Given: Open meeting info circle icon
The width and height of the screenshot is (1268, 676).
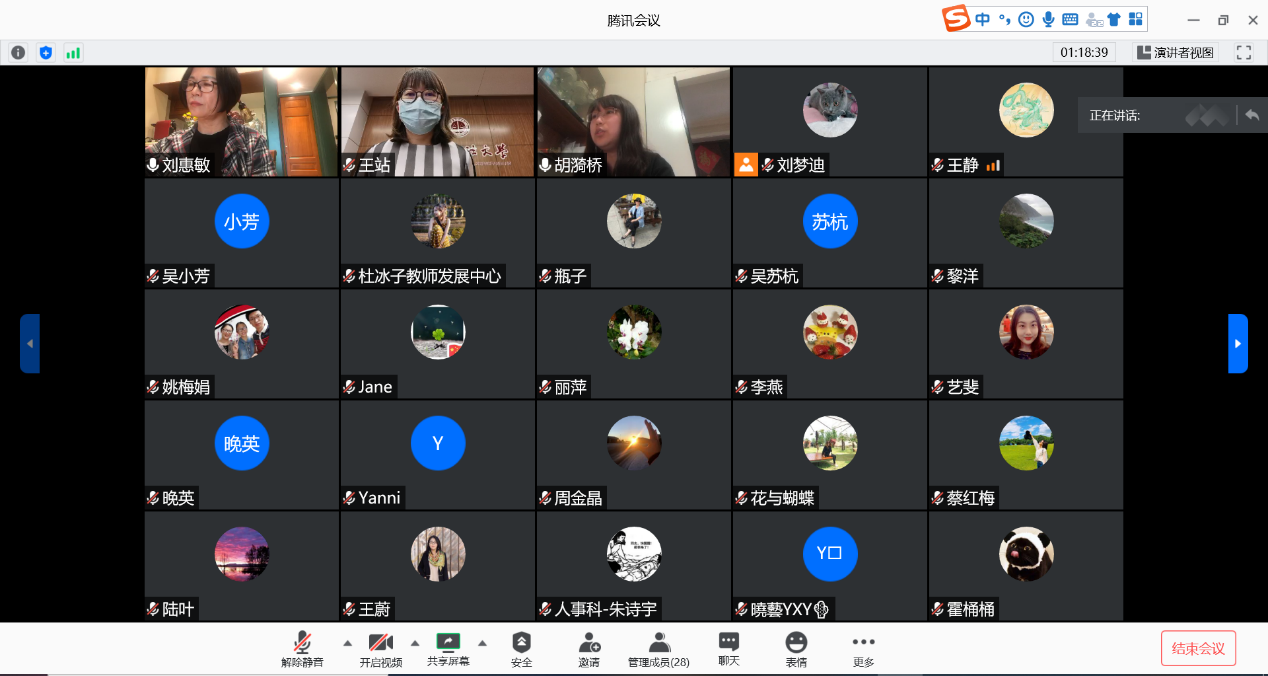Looking at the screenshot, I should click(x=18, y=52).
